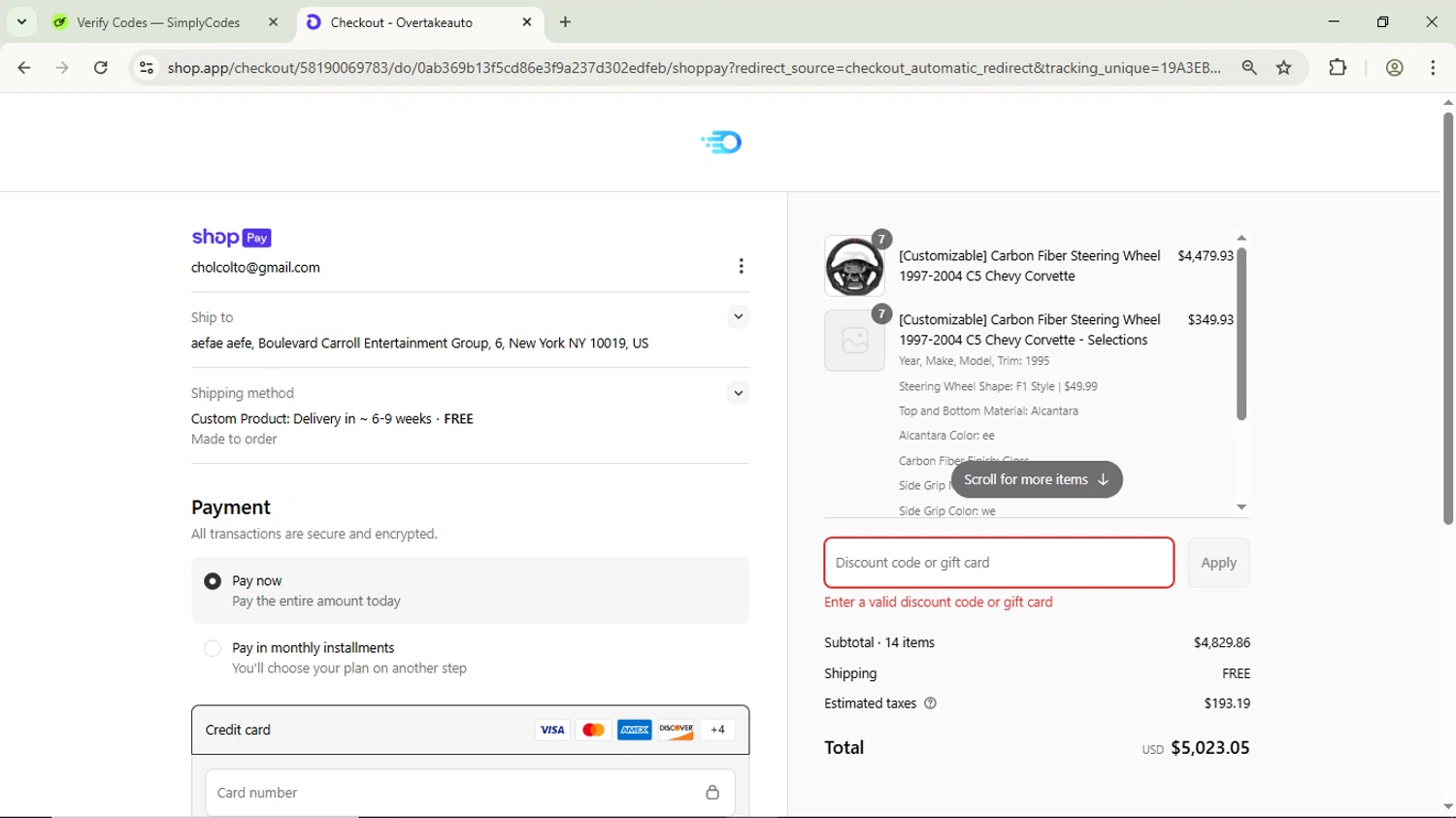This screenshot has height=818, width=1456.
Task: Open the browser profile menu
Action: 1395,68
